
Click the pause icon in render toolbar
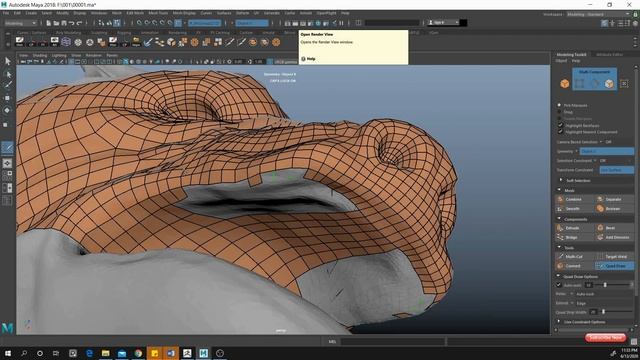[341, 23]
